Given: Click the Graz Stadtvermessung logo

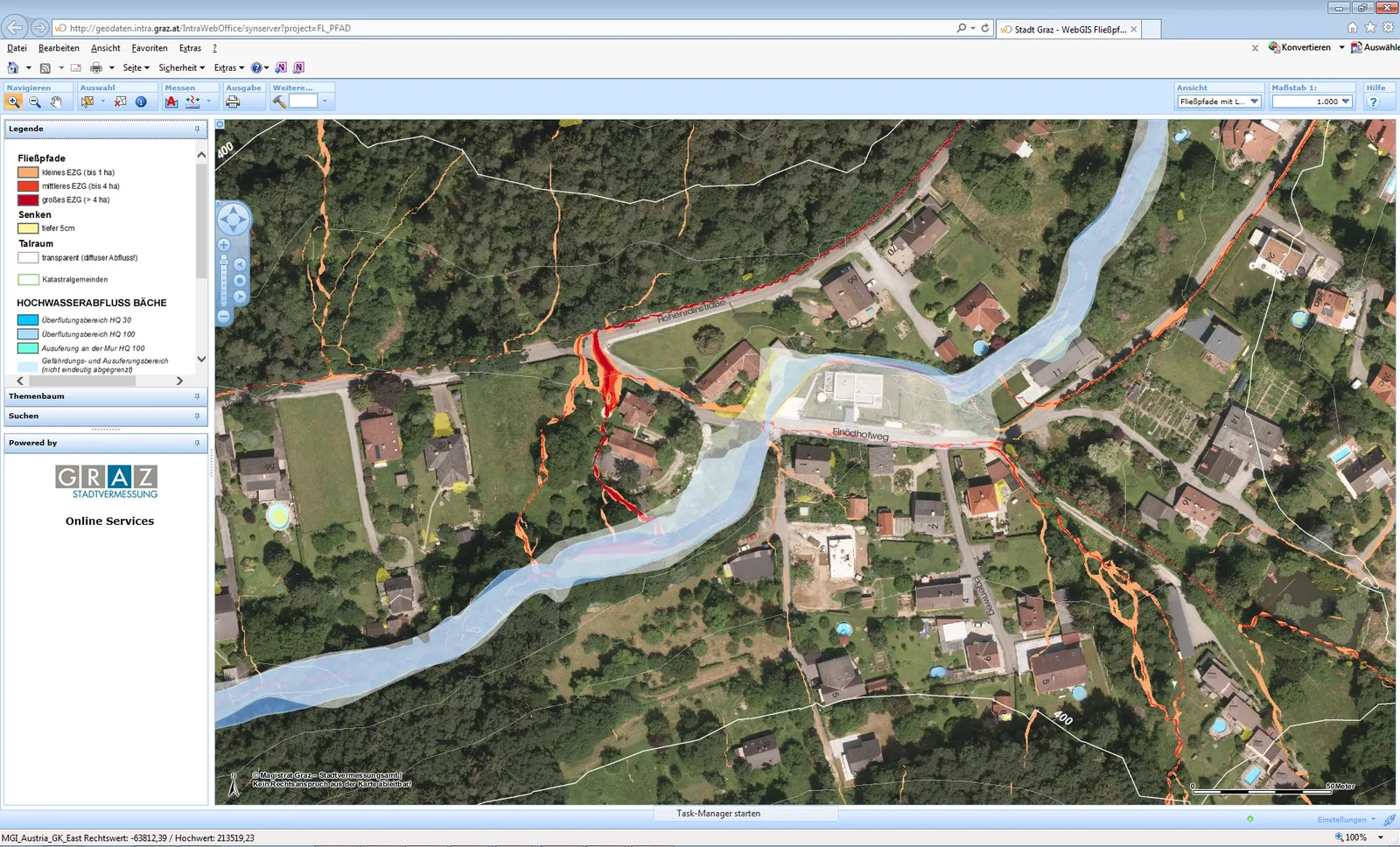Looking at the screenshot, I should [107, 482].
